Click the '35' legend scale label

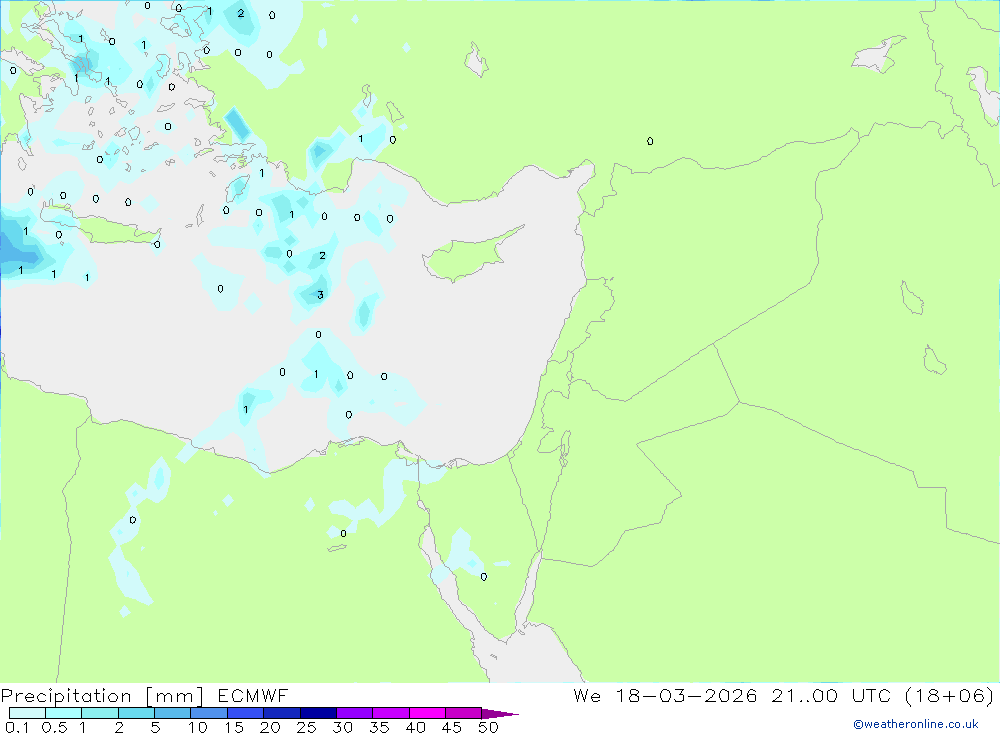379,727
